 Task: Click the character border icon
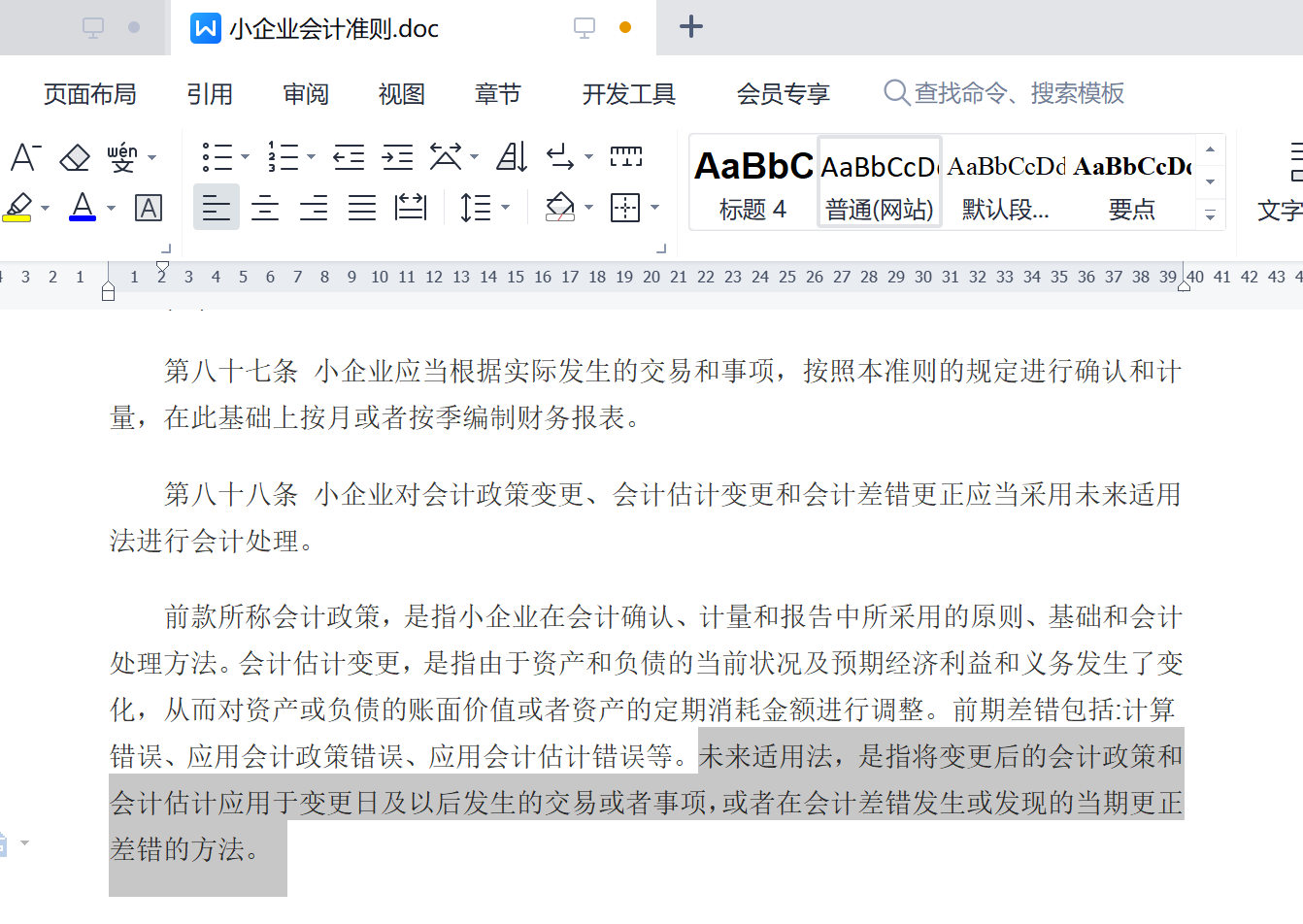point(149,208)
